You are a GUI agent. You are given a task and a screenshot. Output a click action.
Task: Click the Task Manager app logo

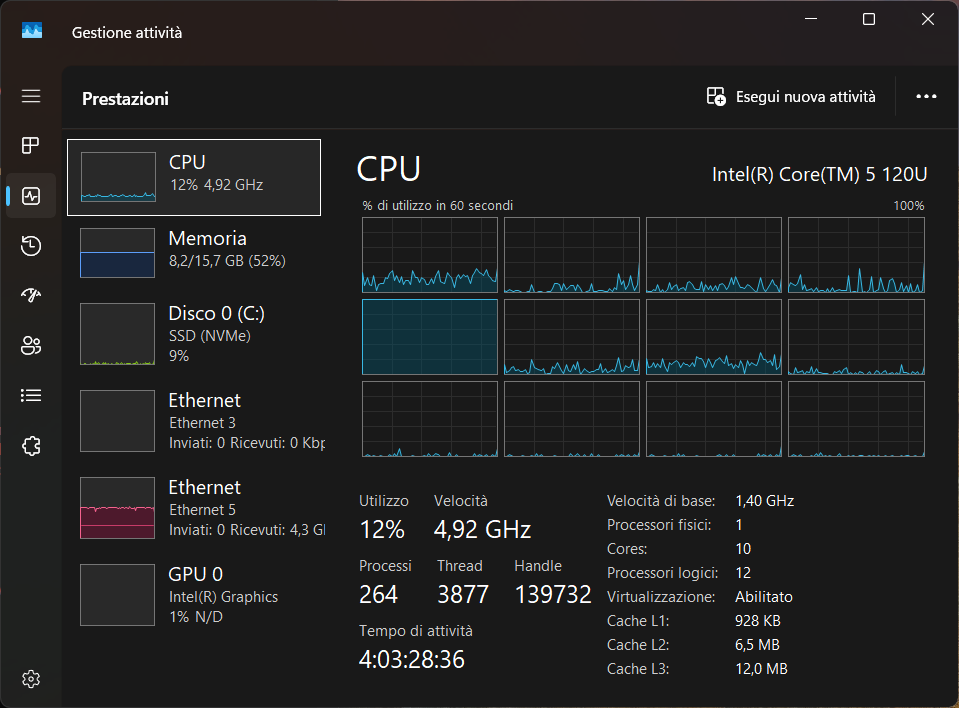pyautogui.click(x=32, y=30)
